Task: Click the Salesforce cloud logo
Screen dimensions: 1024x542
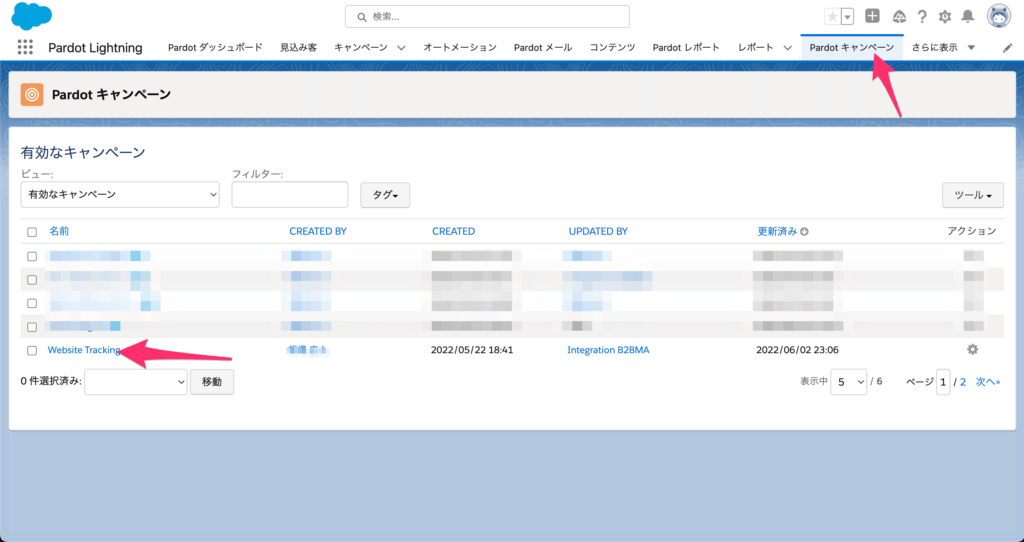Action: pos(31,16)
